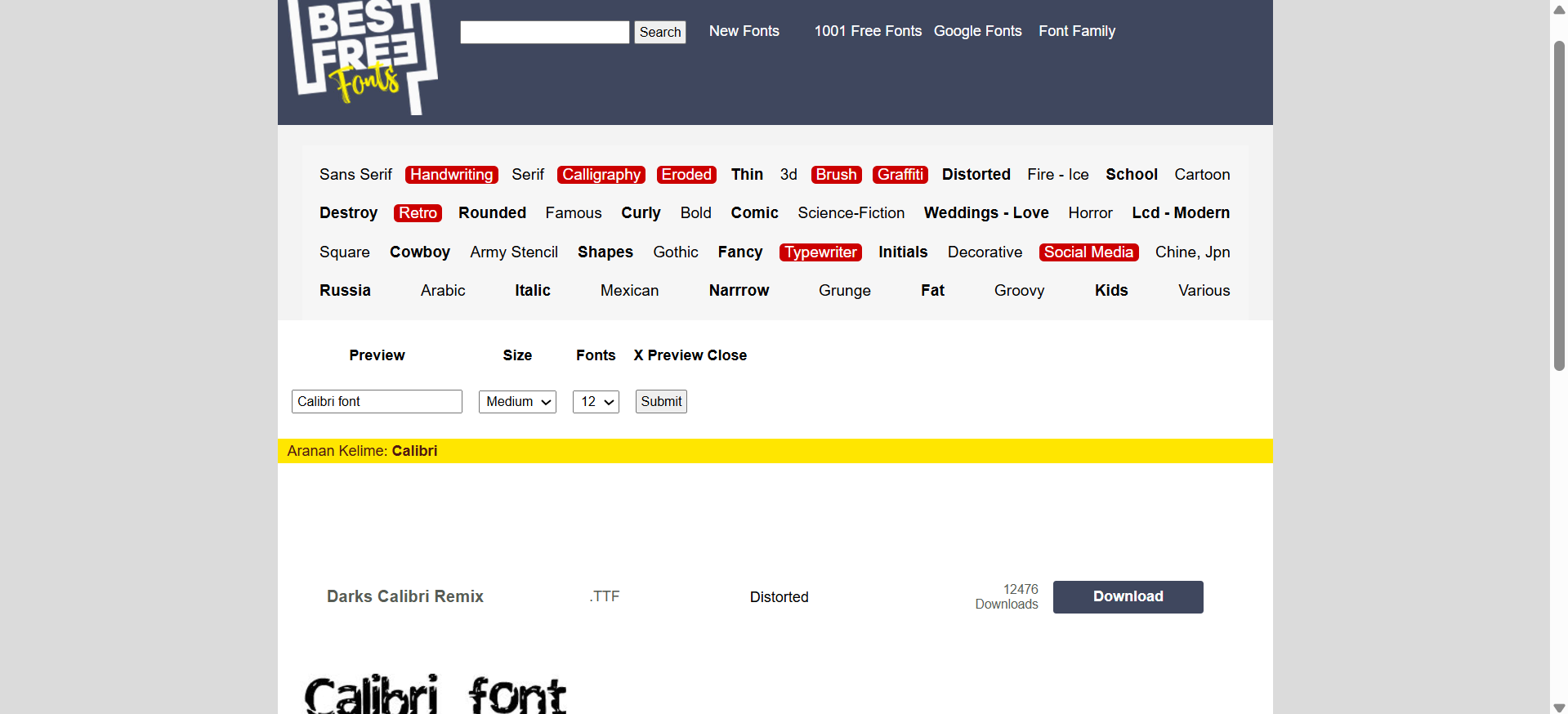Viewport: 1568px width, 714px height.
Task: Open the Initials category
Action: (x=903, y=252)
